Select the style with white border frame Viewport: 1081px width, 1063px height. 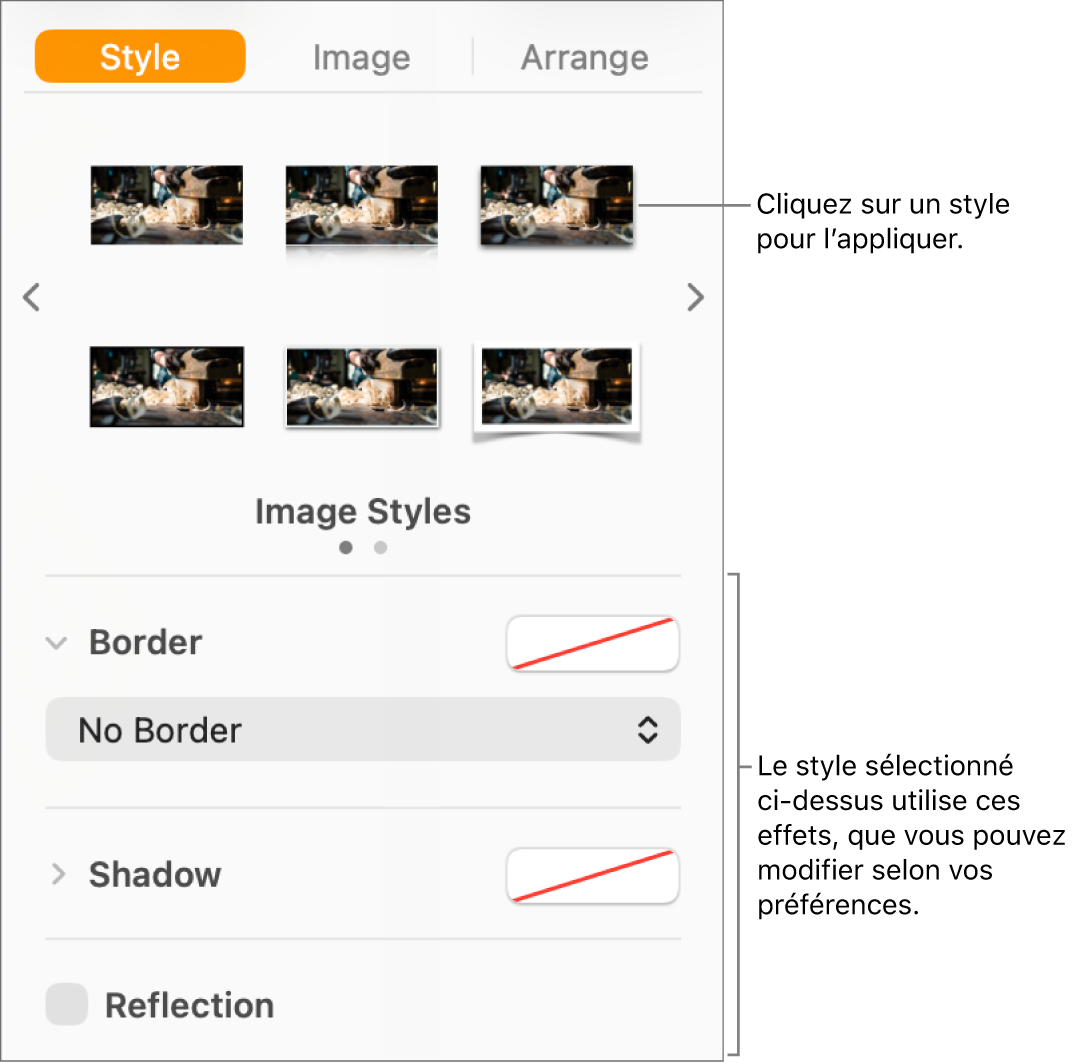click(x=362, y=387)
